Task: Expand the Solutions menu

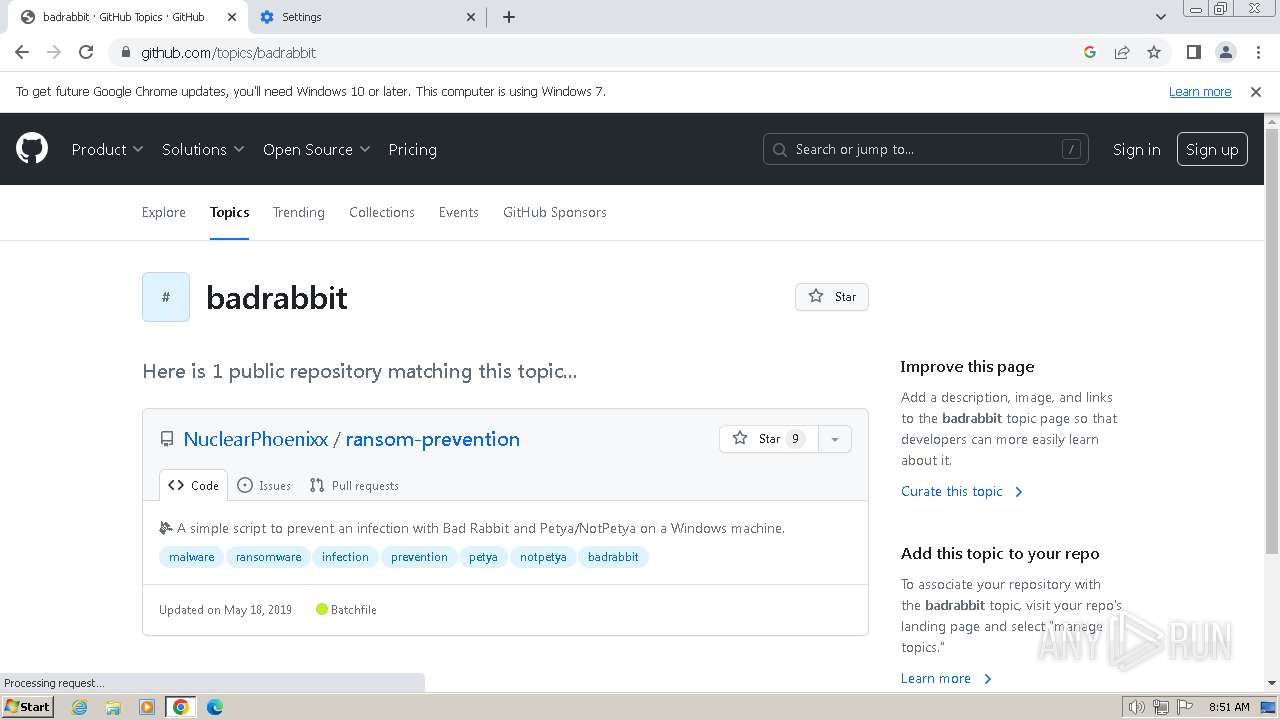Action: (203, 149)
